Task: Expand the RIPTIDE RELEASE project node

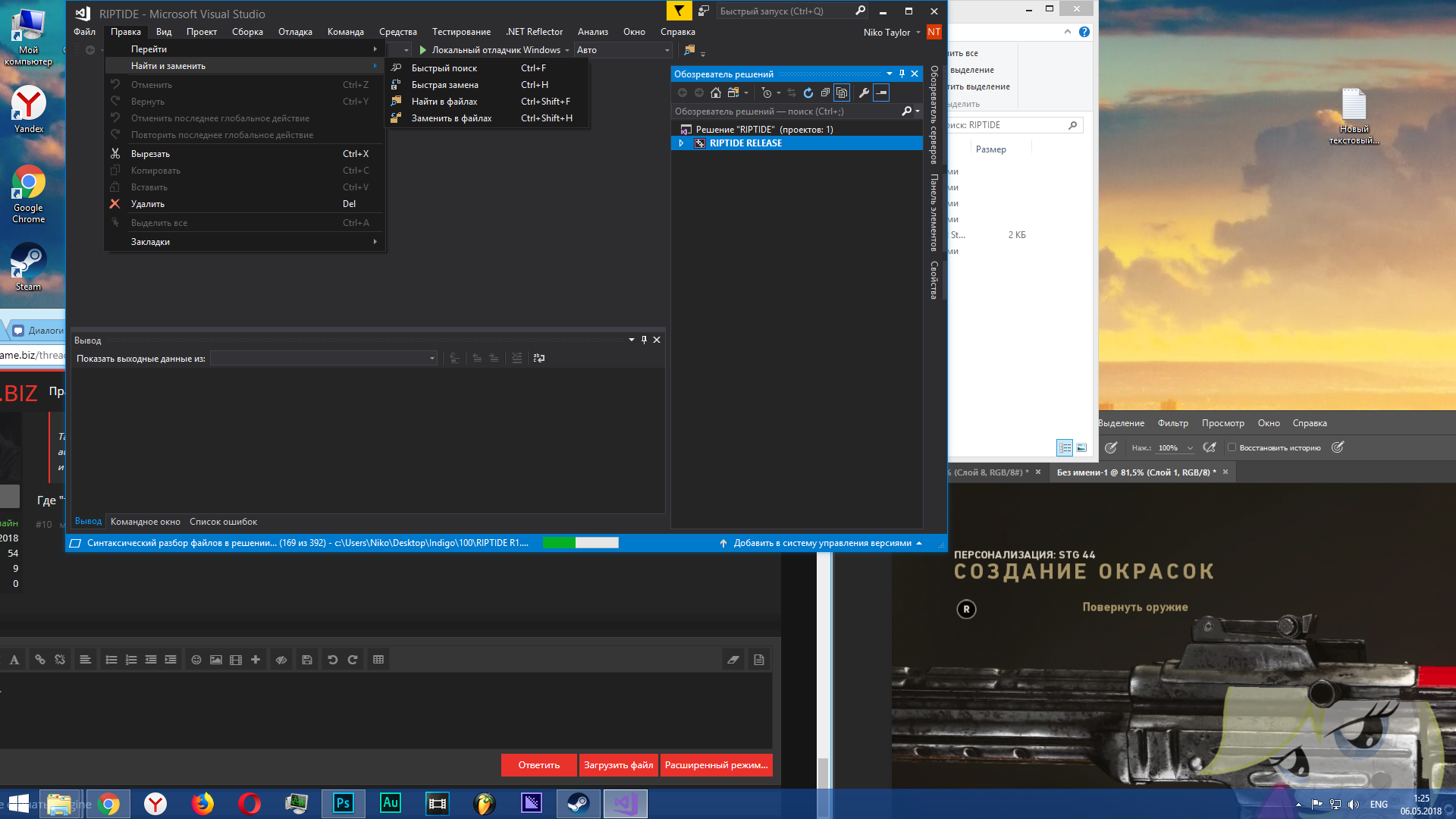Action: pos(681,143)
